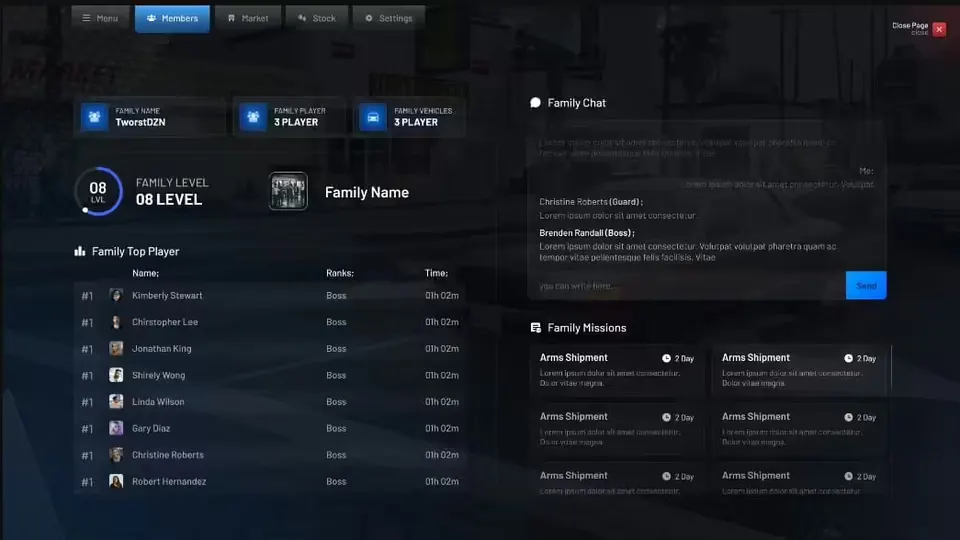This screenshot has height=540, width=960.
Task: Click the Name: column header
Action: tap(146, 273)
